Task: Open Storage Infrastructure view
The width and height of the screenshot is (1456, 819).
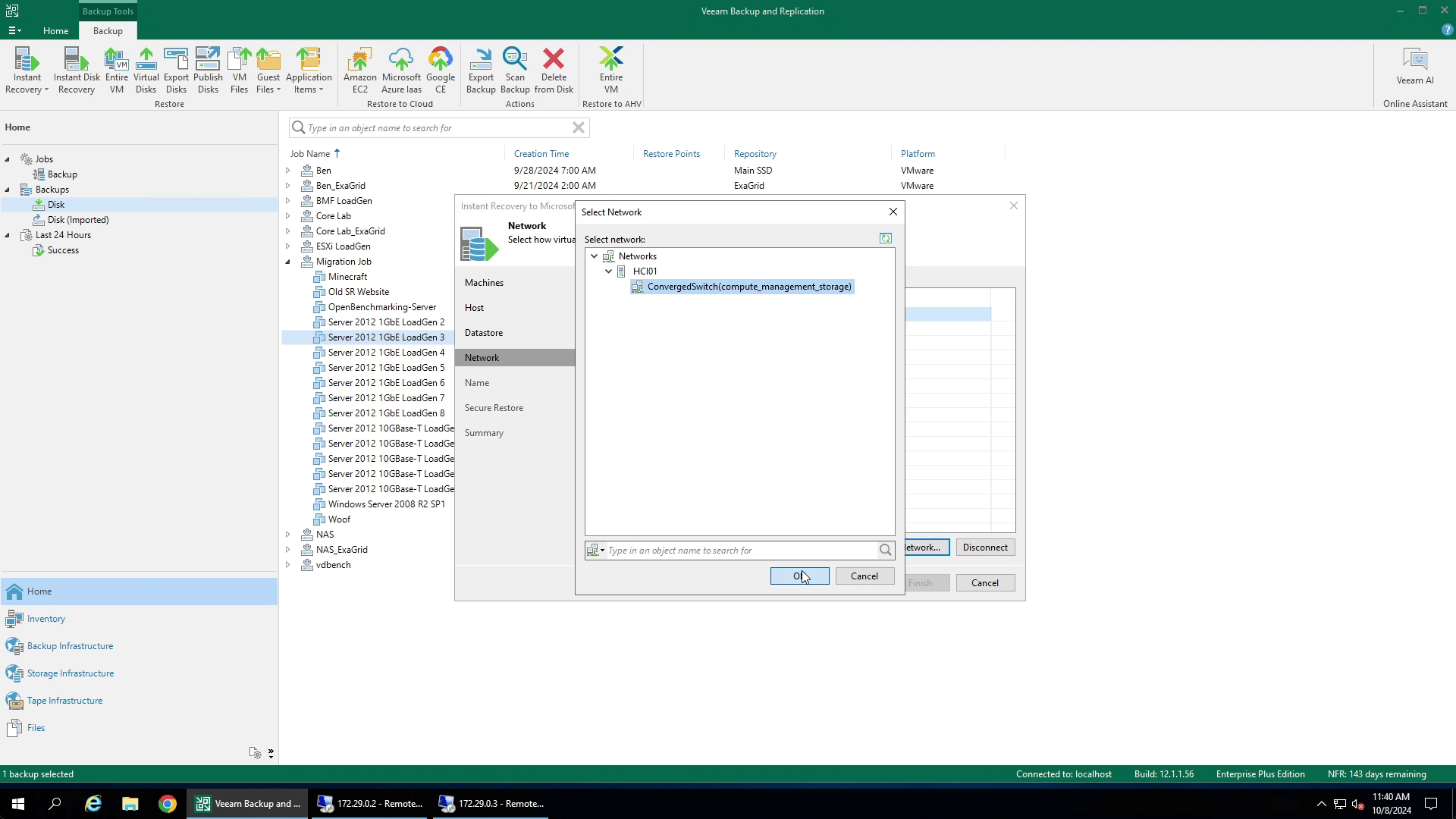Action: (71, 673)
